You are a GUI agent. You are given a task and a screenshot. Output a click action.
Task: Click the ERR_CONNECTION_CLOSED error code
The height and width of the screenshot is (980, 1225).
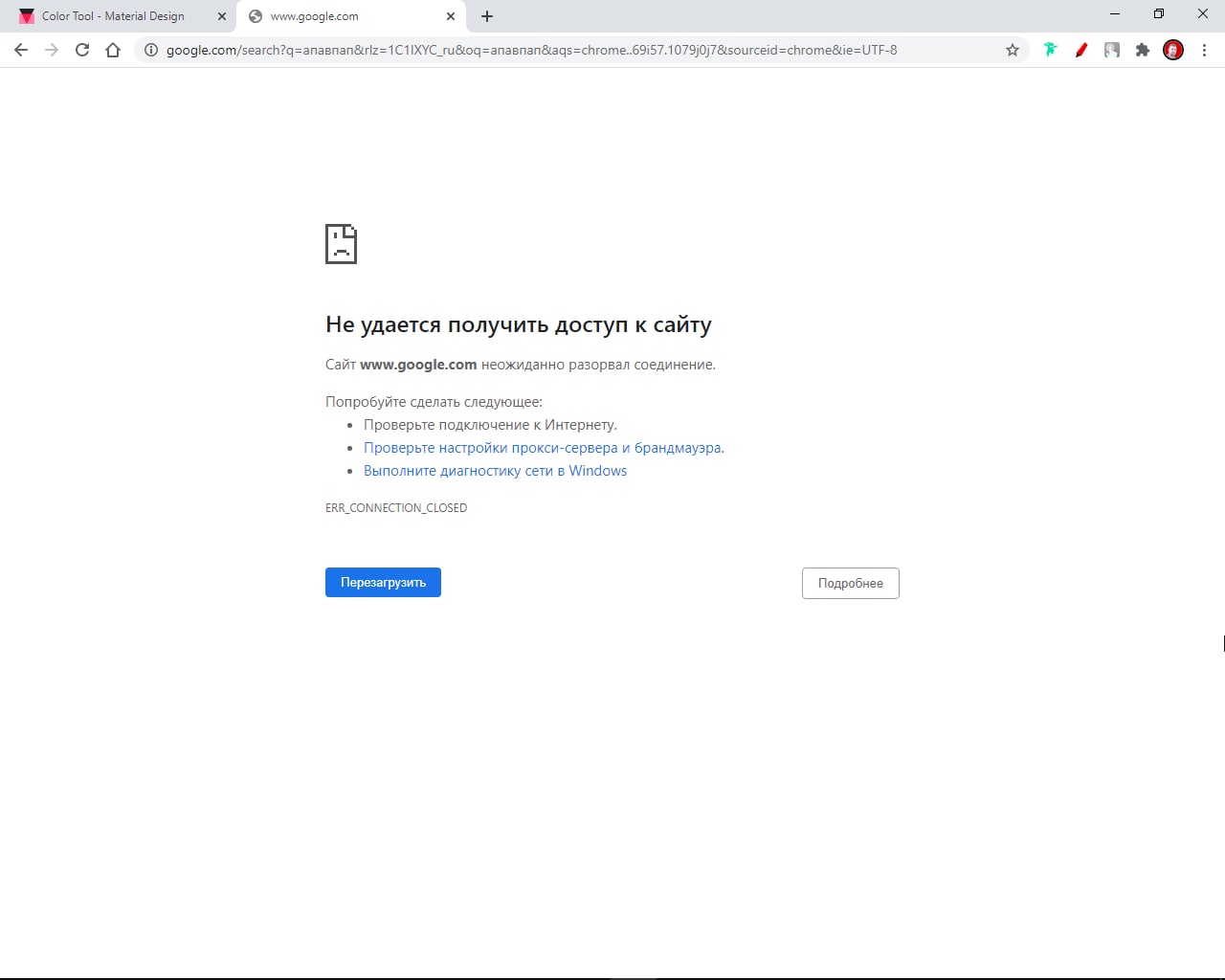point(396,508)
